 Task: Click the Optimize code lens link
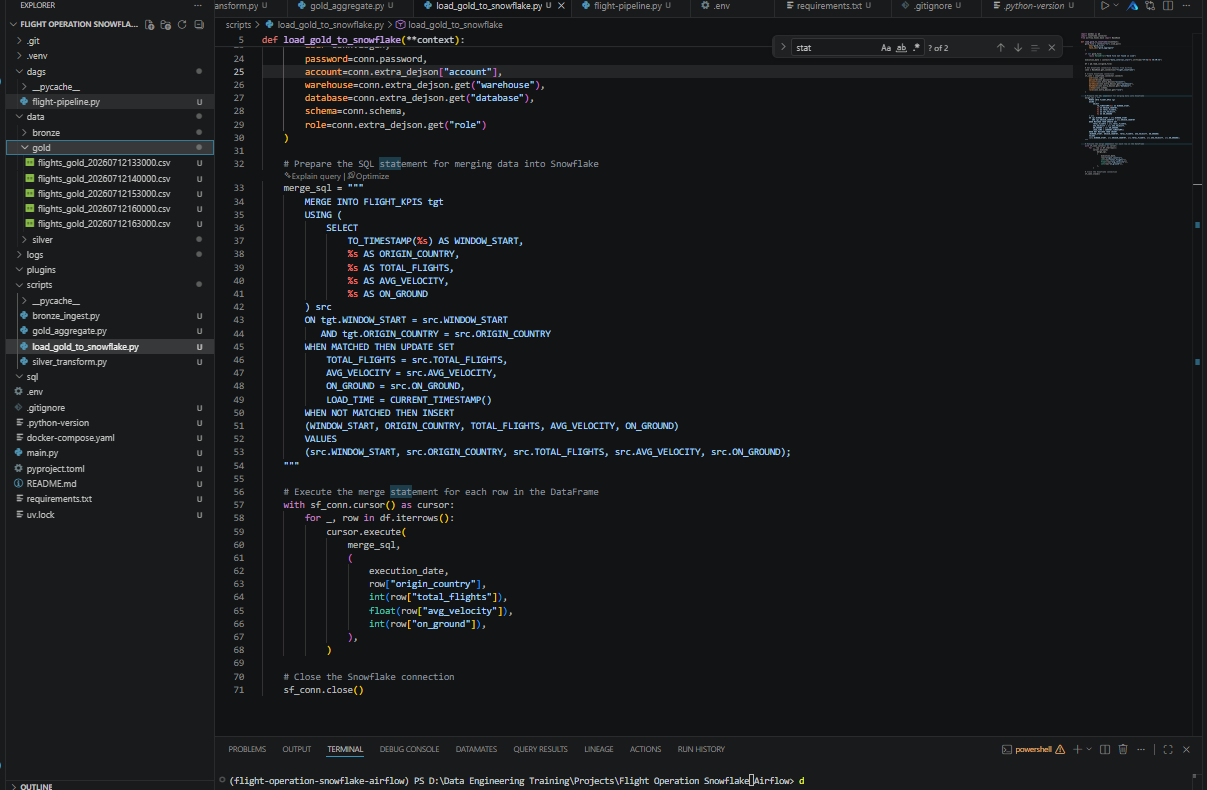tap(369, 176)
